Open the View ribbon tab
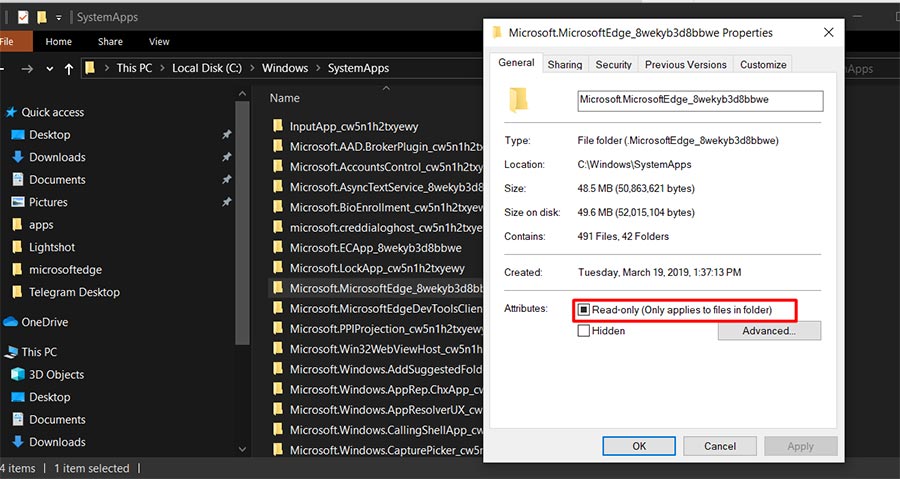The height and width of the screenshot is (479, 900). (x=159, y=41)
